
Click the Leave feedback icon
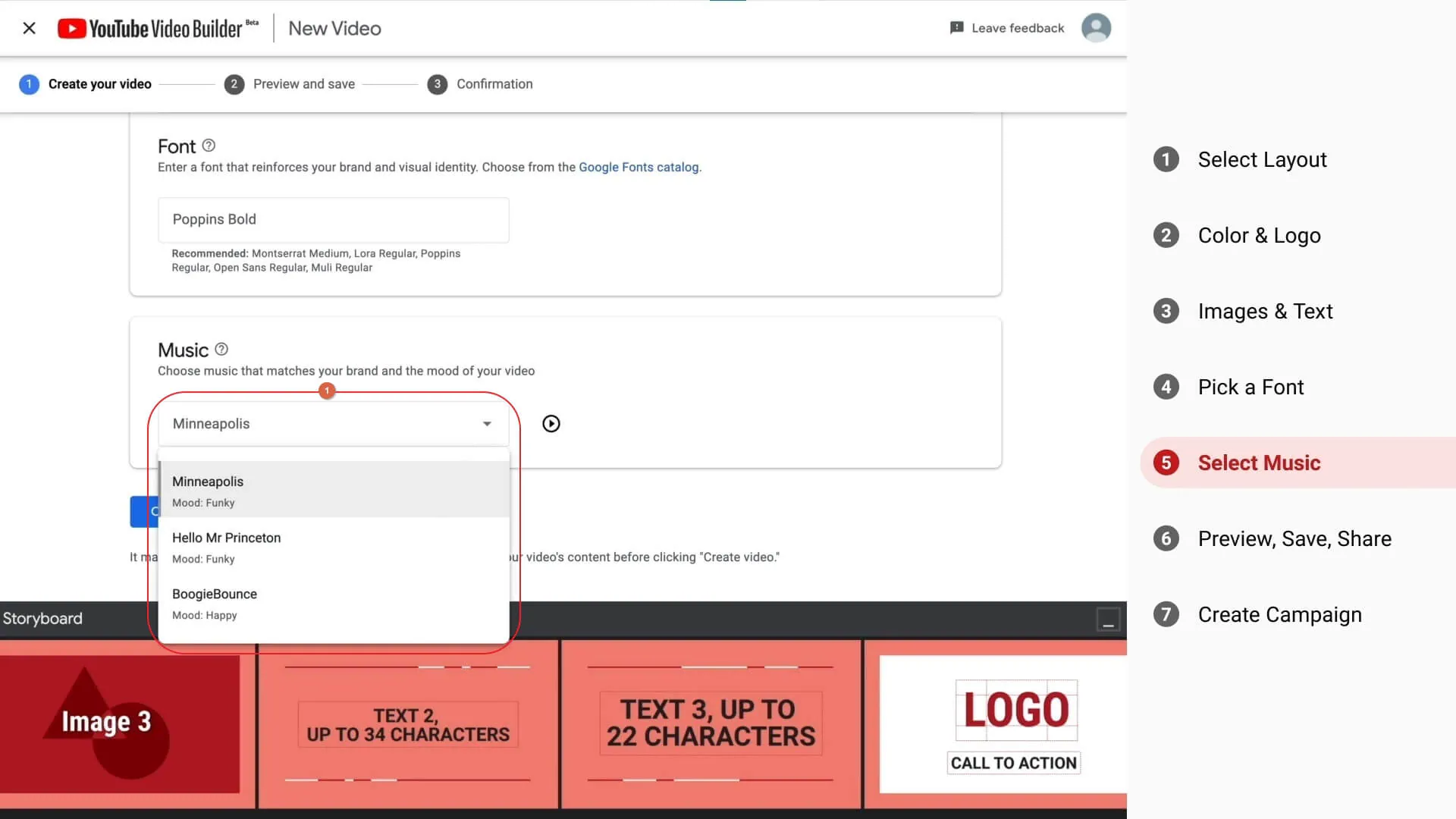(x=957, y=28)
